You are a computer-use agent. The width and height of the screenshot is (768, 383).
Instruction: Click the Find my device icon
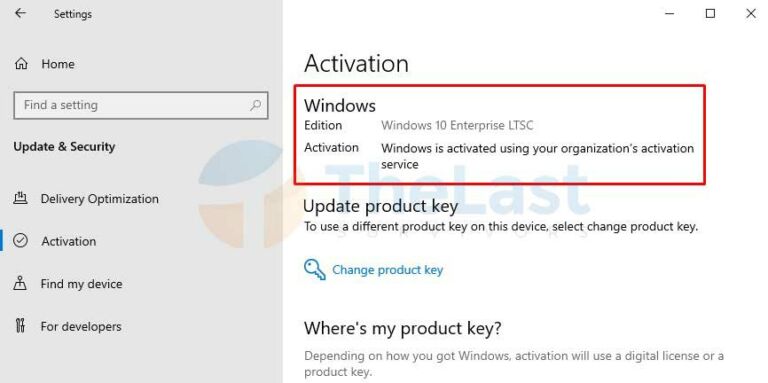(20, 284)
